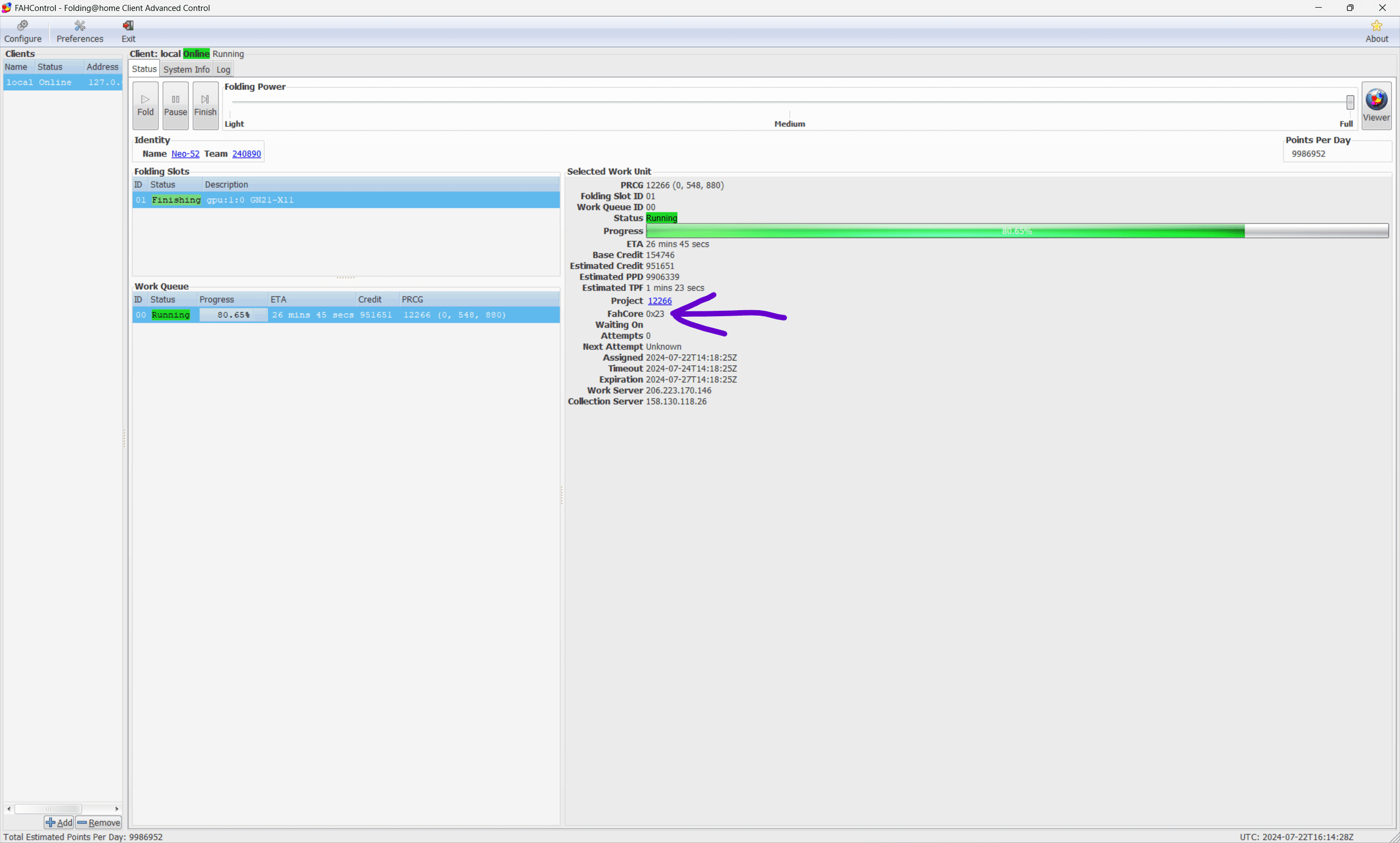Click clients list scroll right arrow

(116, 809)
